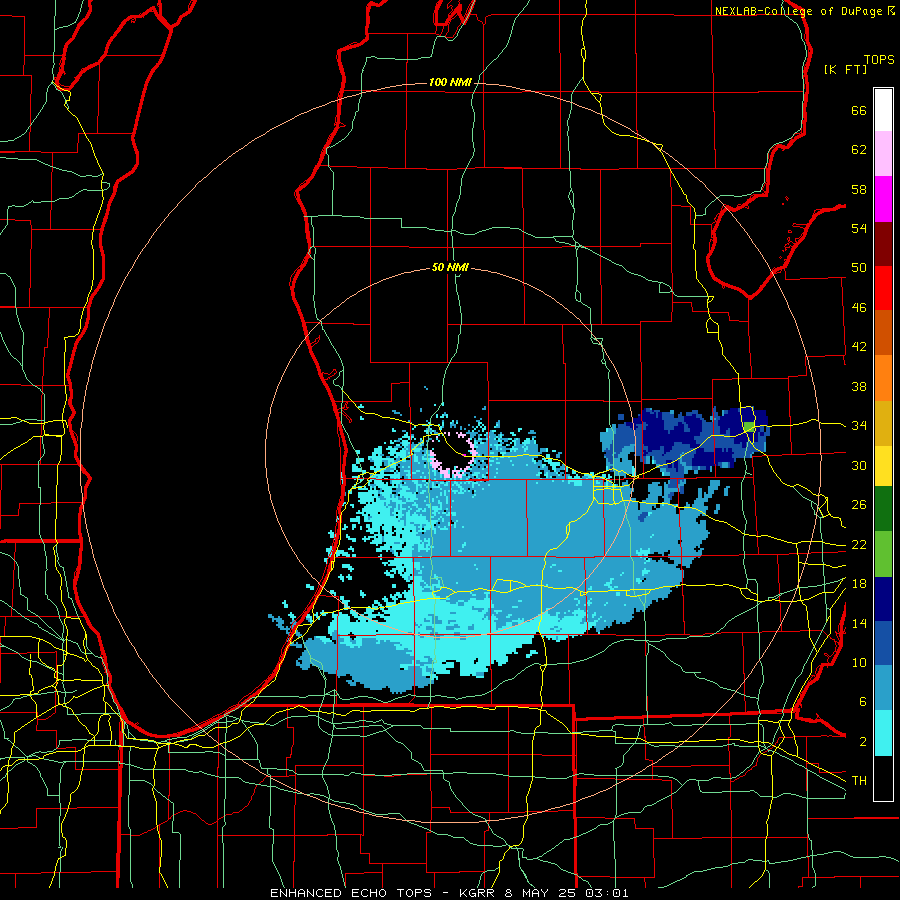The height and width of the screenshot is (900, 900).
Task: Click the light green 26 kft legend swatch
Action: tap(883, 554)
